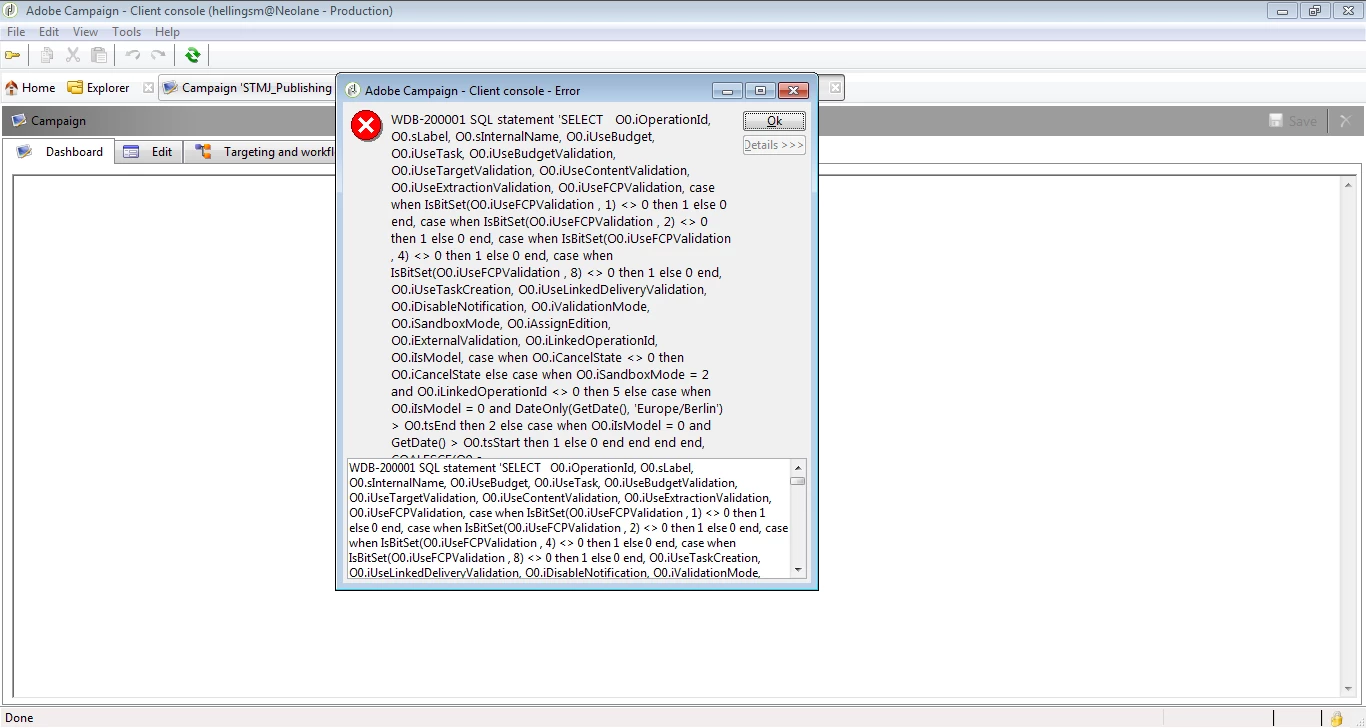Click the Undo arrow toolbar icon
This screenshot has height=728, width=1366.
tap(133, 55)
